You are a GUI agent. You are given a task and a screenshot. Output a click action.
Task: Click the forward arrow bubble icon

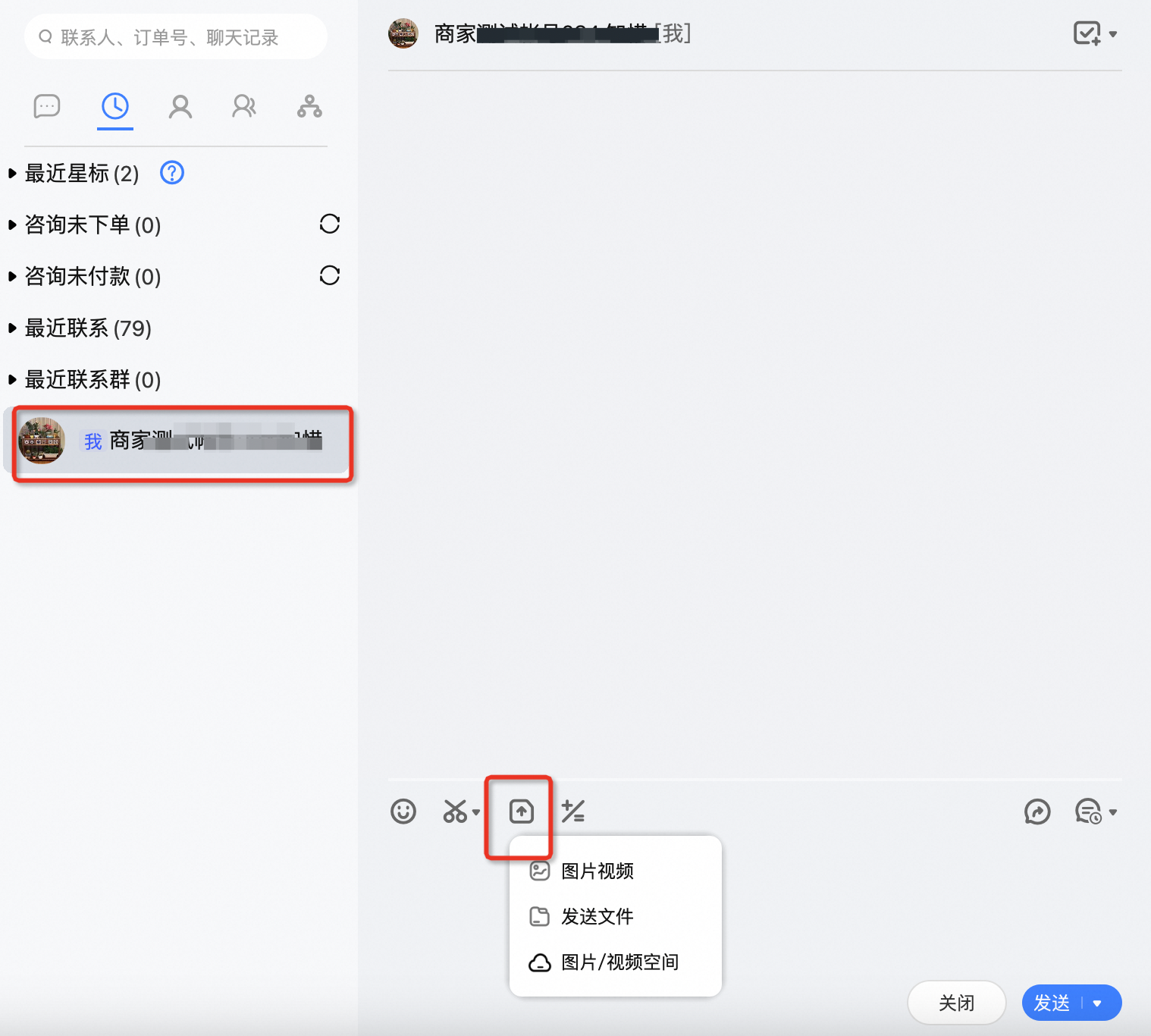[x=1037, y=812]
